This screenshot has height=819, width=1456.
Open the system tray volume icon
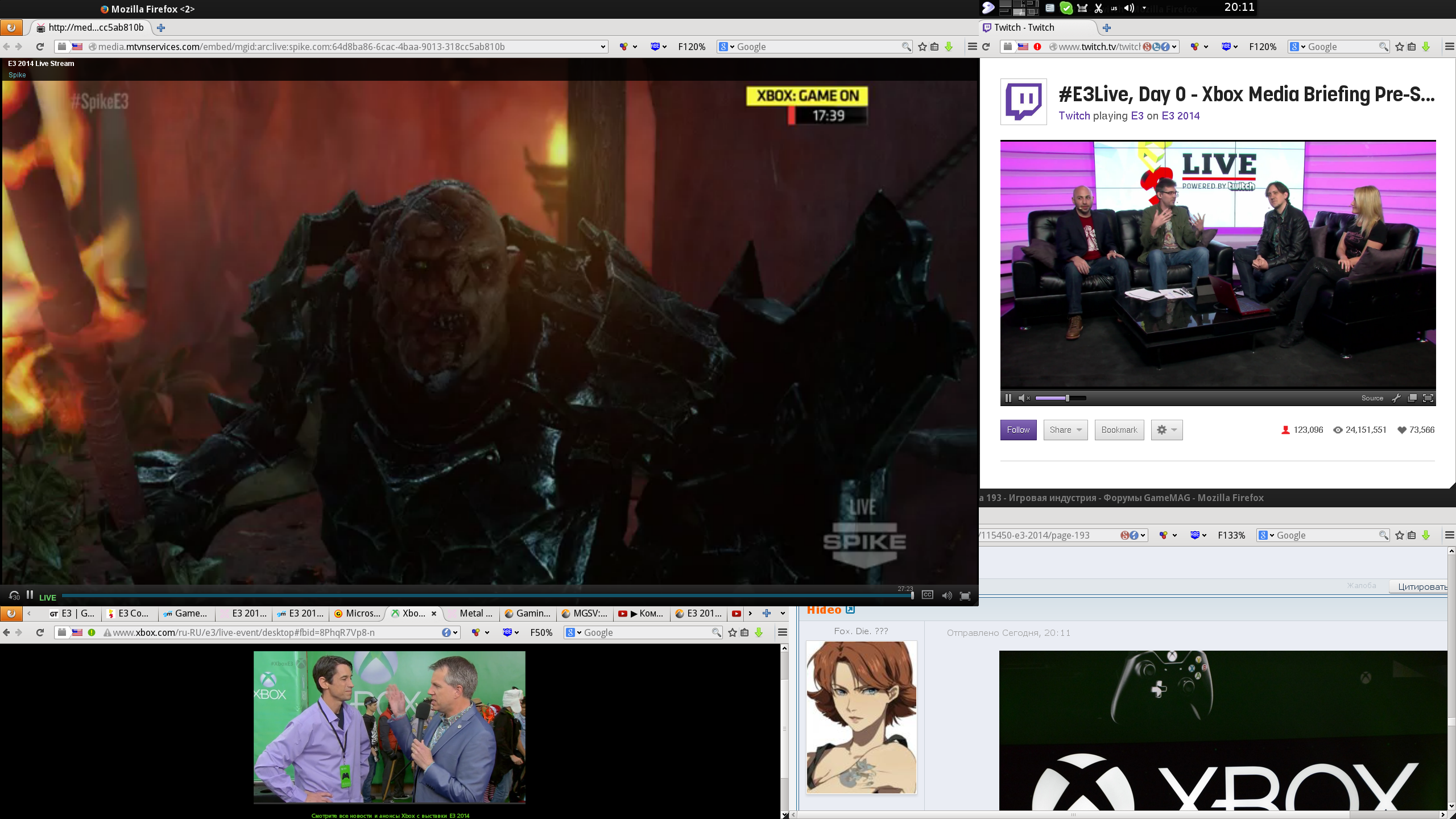click(1128, 8)
